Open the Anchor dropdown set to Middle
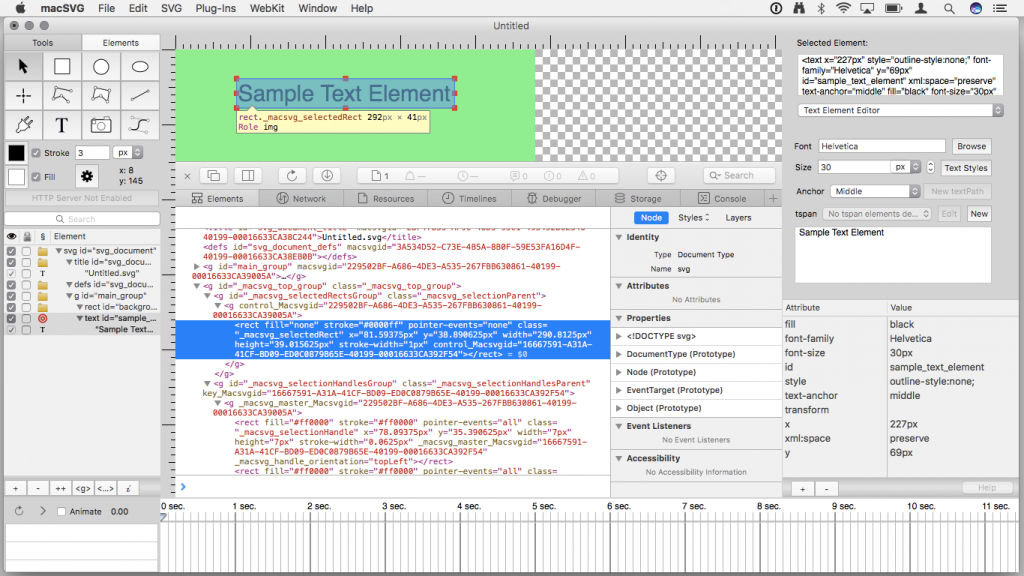This screenshot has height=576, width=1024. (x=877, y=190)
